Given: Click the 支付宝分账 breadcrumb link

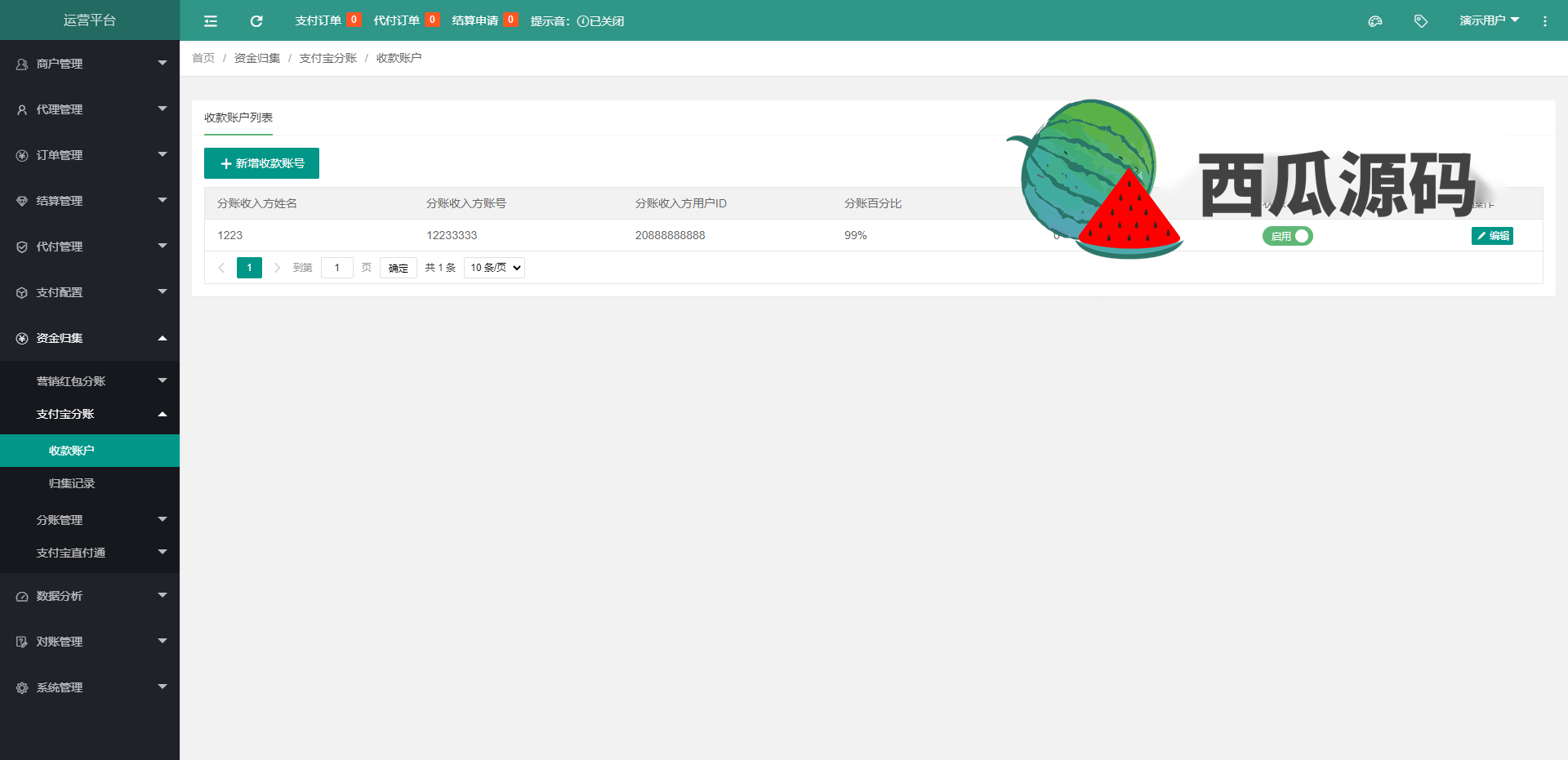Looking at the screenshot, I should click(x=328, y=58).
